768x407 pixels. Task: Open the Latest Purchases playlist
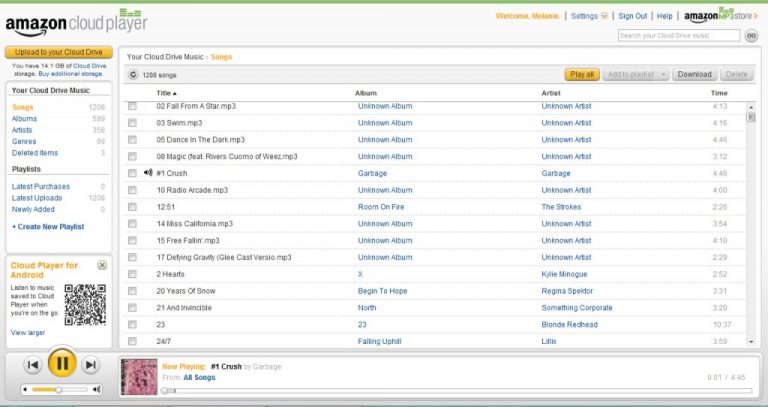tap(41, 187)
